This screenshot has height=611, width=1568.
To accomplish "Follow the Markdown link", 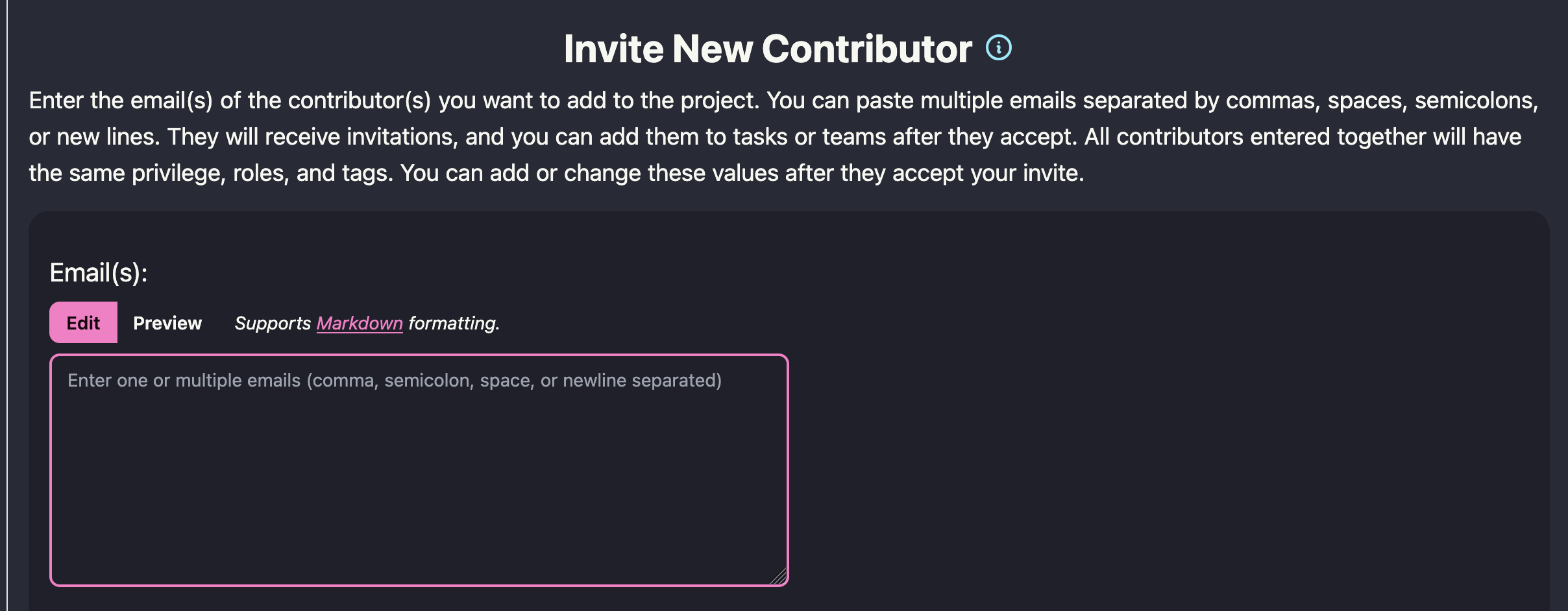I will [360, 323].
